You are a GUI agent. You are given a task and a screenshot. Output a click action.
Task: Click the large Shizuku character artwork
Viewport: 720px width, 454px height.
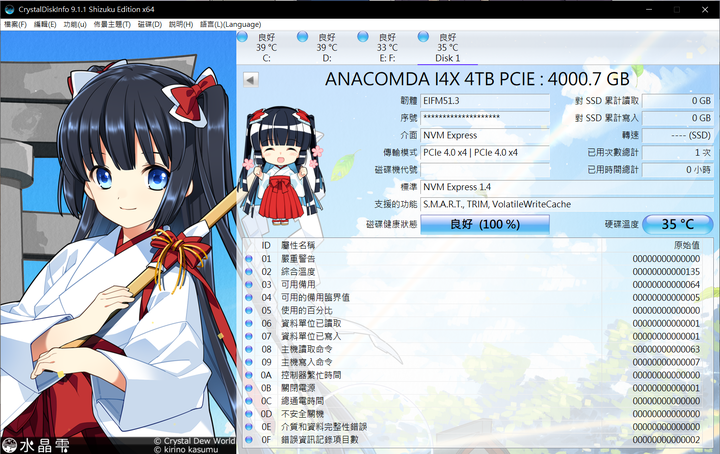click(x=118, y=242)
